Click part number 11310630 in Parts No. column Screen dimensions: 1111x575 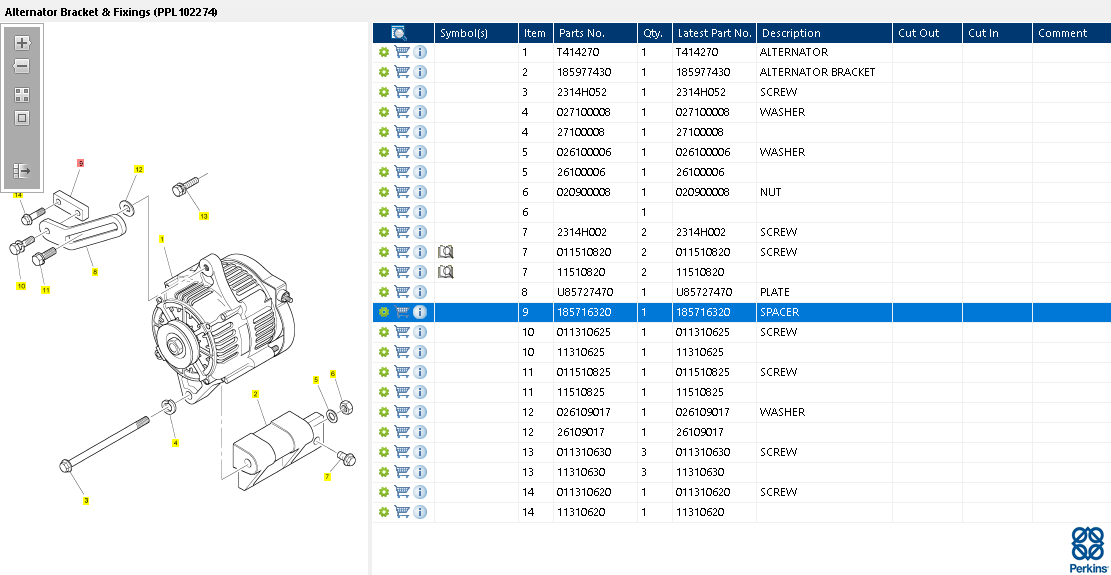click(x=581, y=472)
